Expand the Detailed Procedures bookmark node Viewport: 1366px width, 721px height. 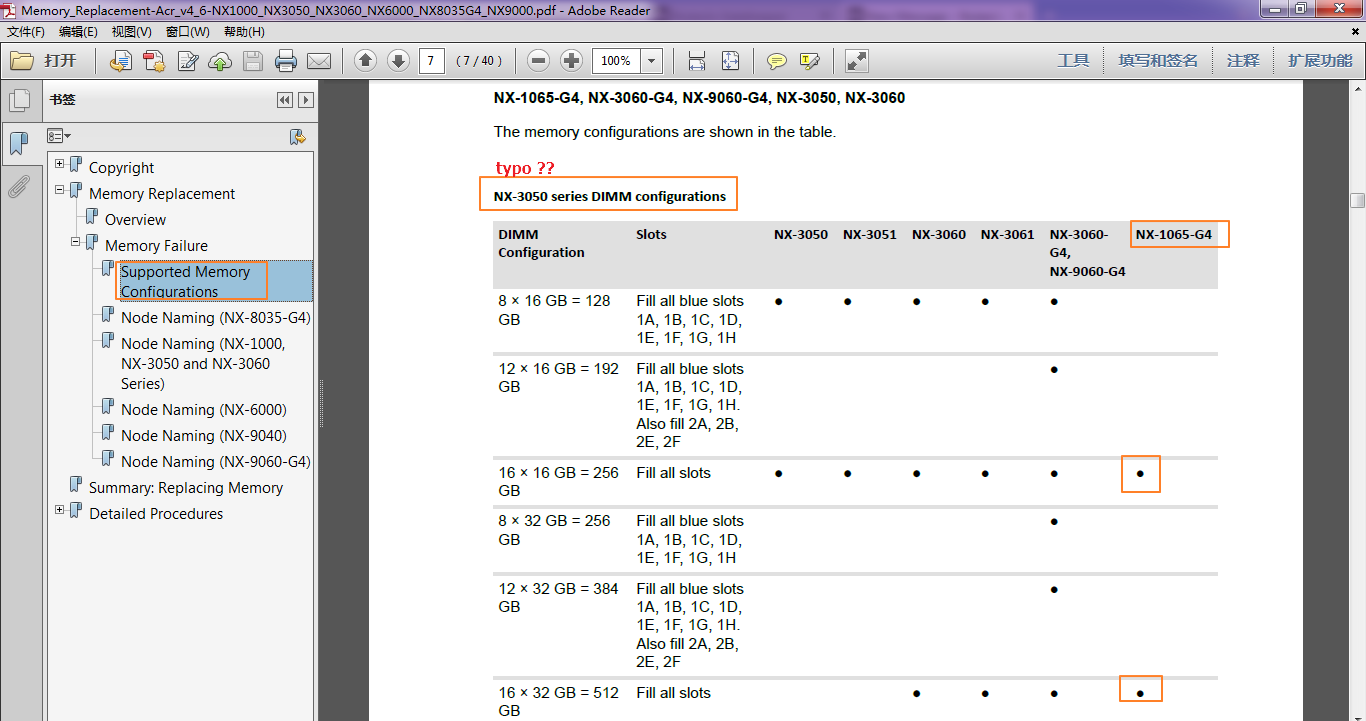(x=60, y=509)
